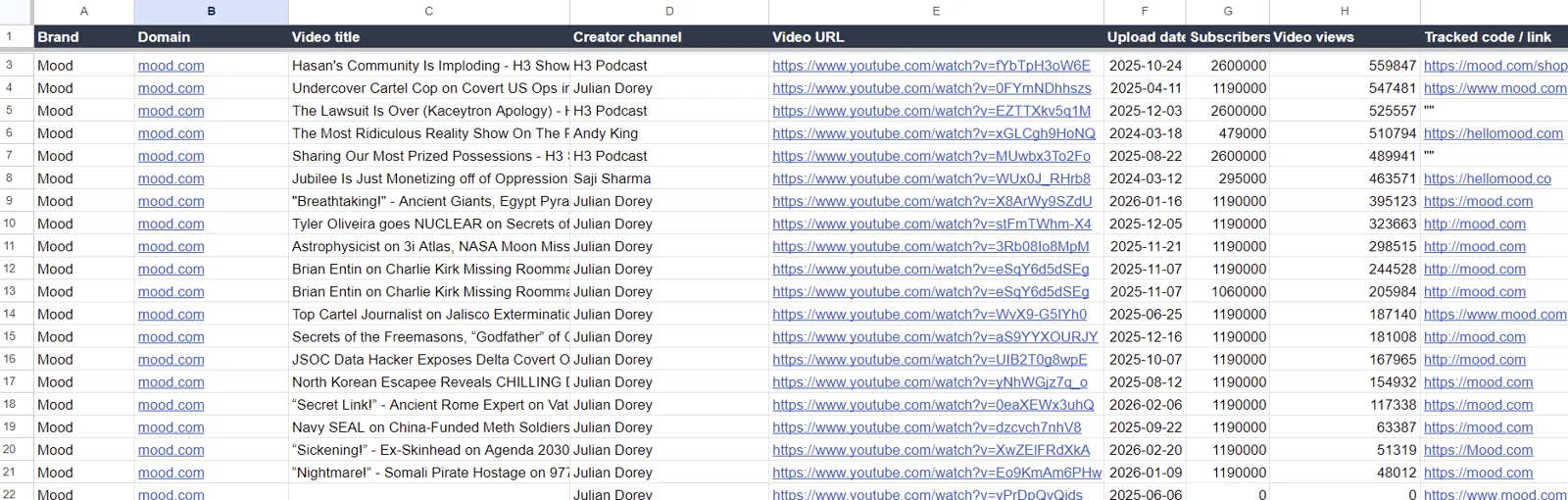Select the JSOC Data Hacker title cell

(x=429, y=359)
